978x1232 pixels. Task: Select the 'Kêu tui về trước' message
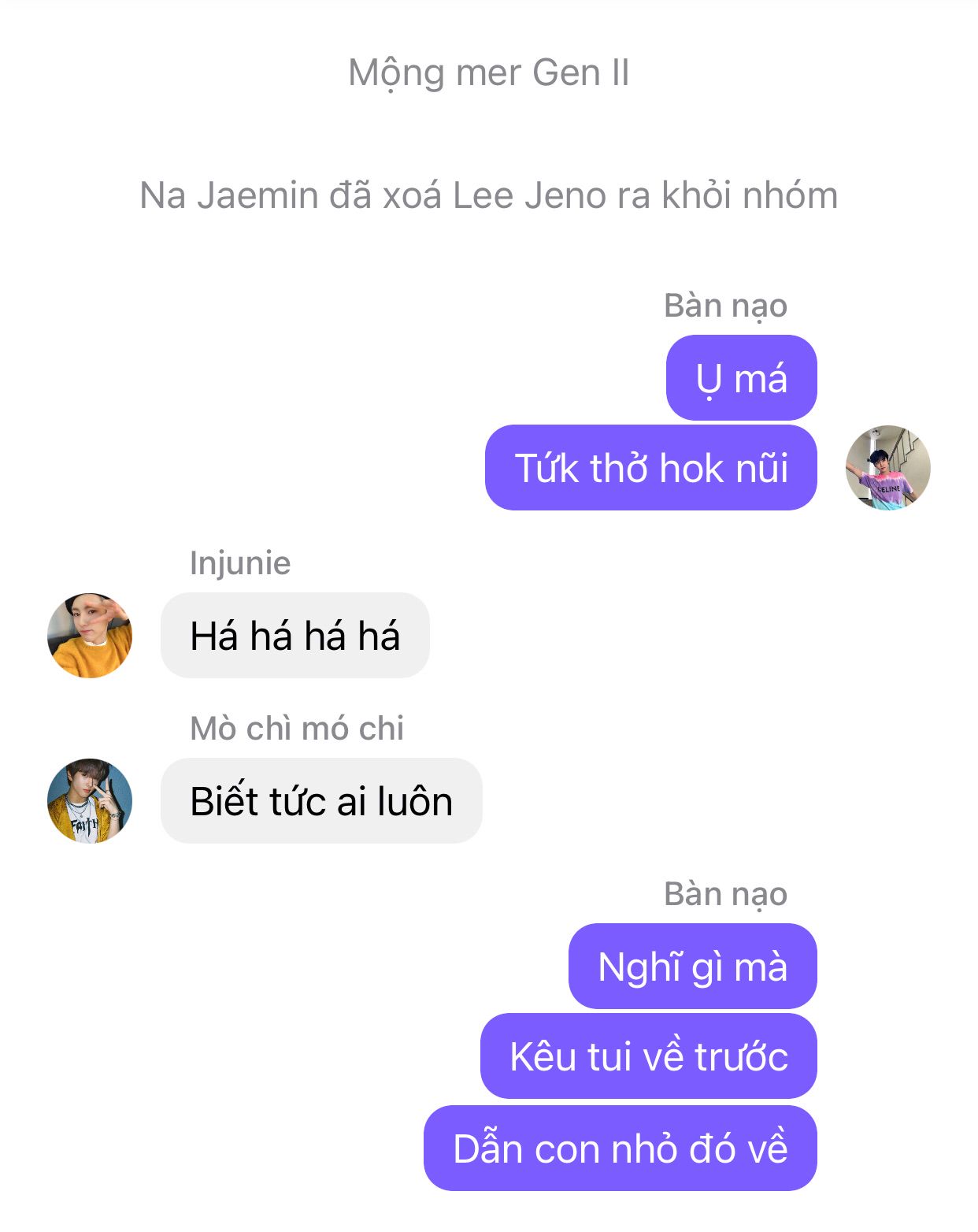coord(649,1056)
